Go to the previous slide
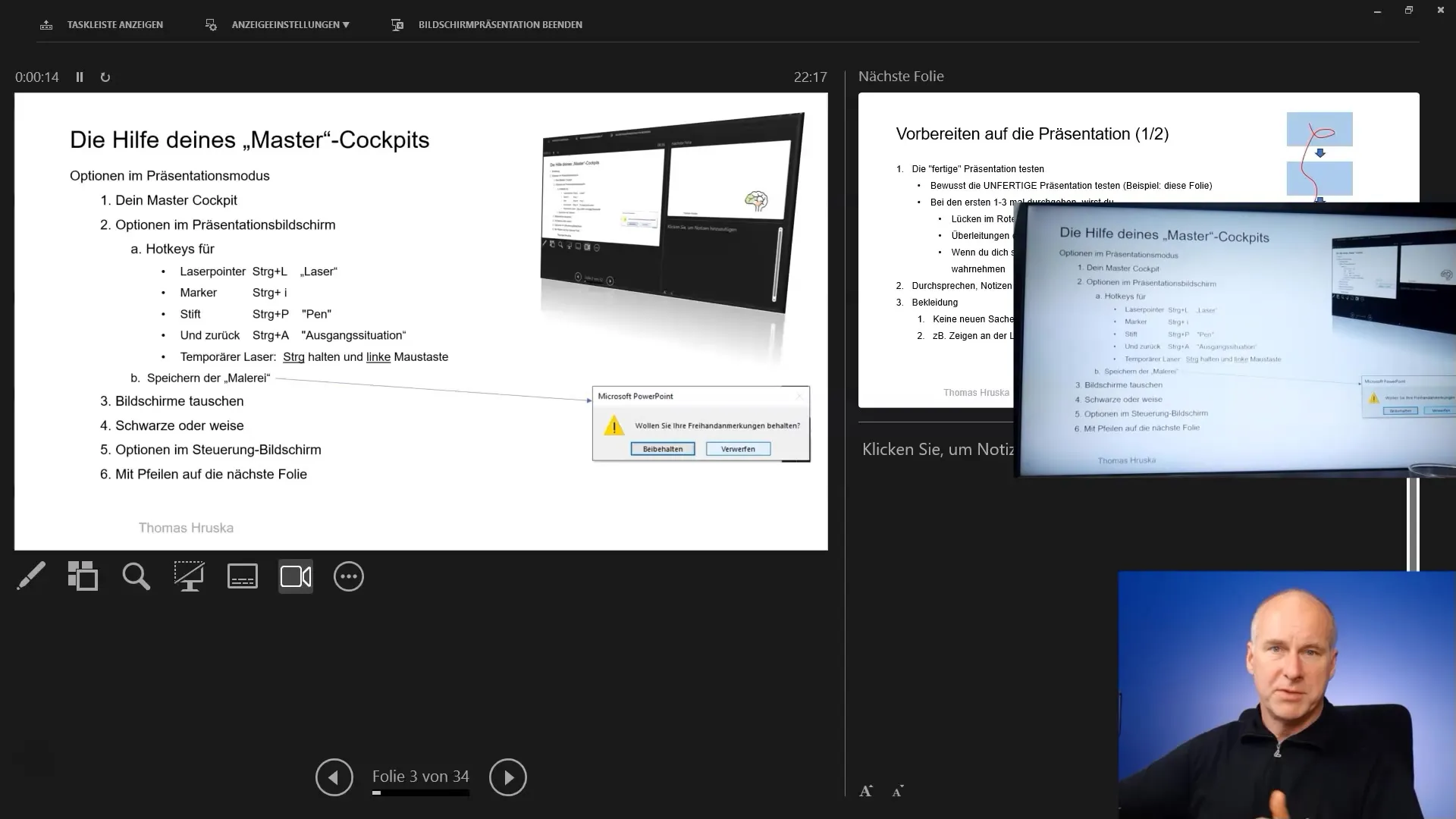The image size is (1456, 819). (x=334, y=777)
